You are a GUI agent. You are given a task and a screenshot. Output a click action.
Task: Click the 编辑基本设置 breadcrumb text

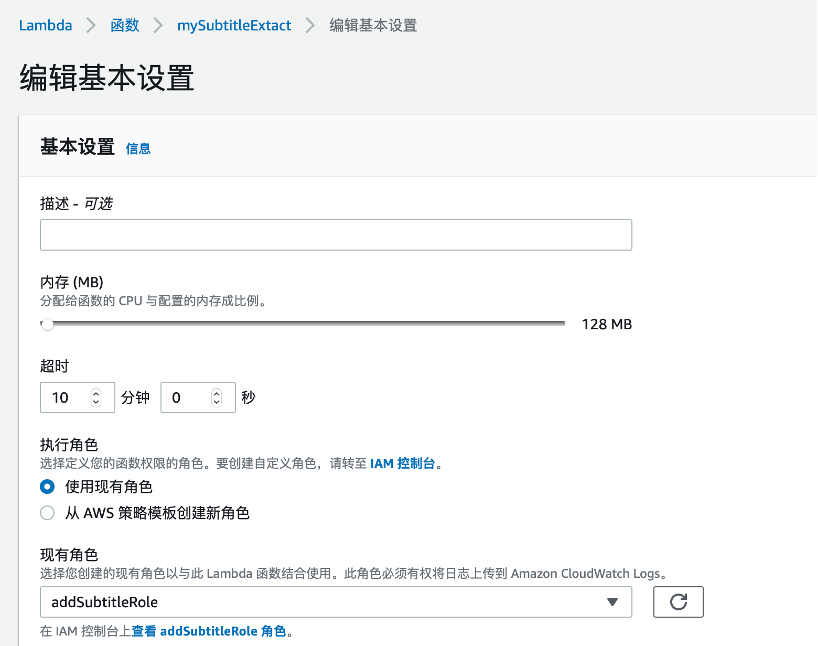pyautogui.click(x=373, y=25)
